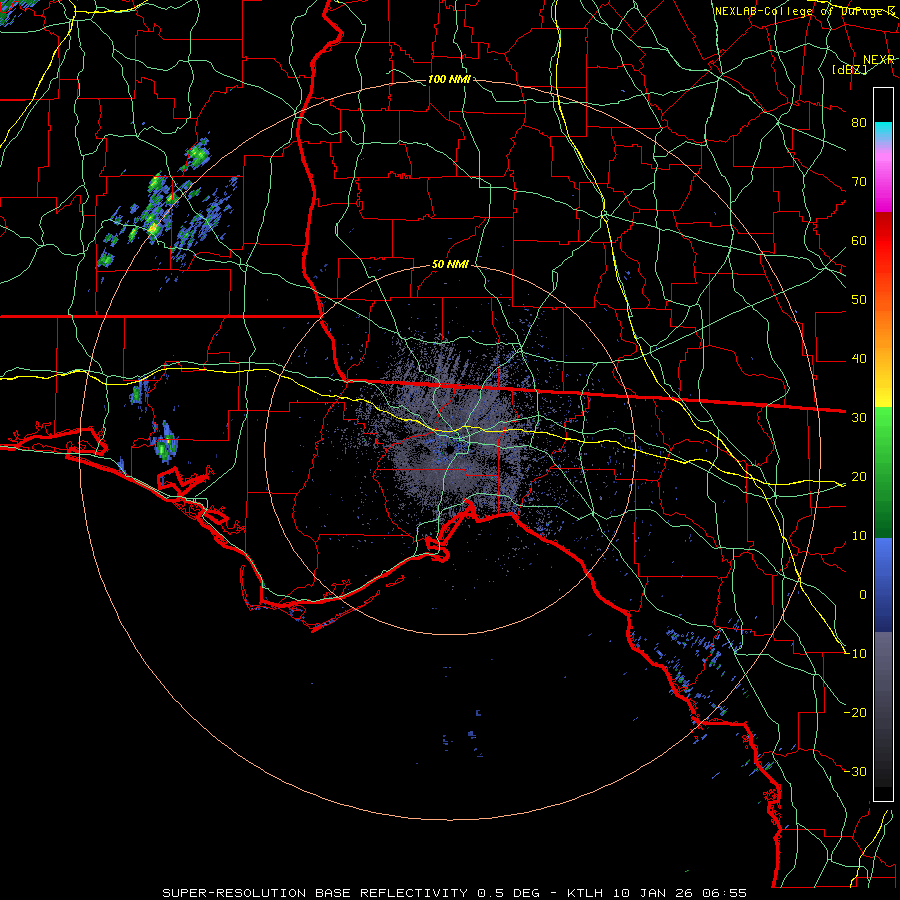Click the 100 NMI range ring label
This screenshot has width=900, height=900.
449,79
